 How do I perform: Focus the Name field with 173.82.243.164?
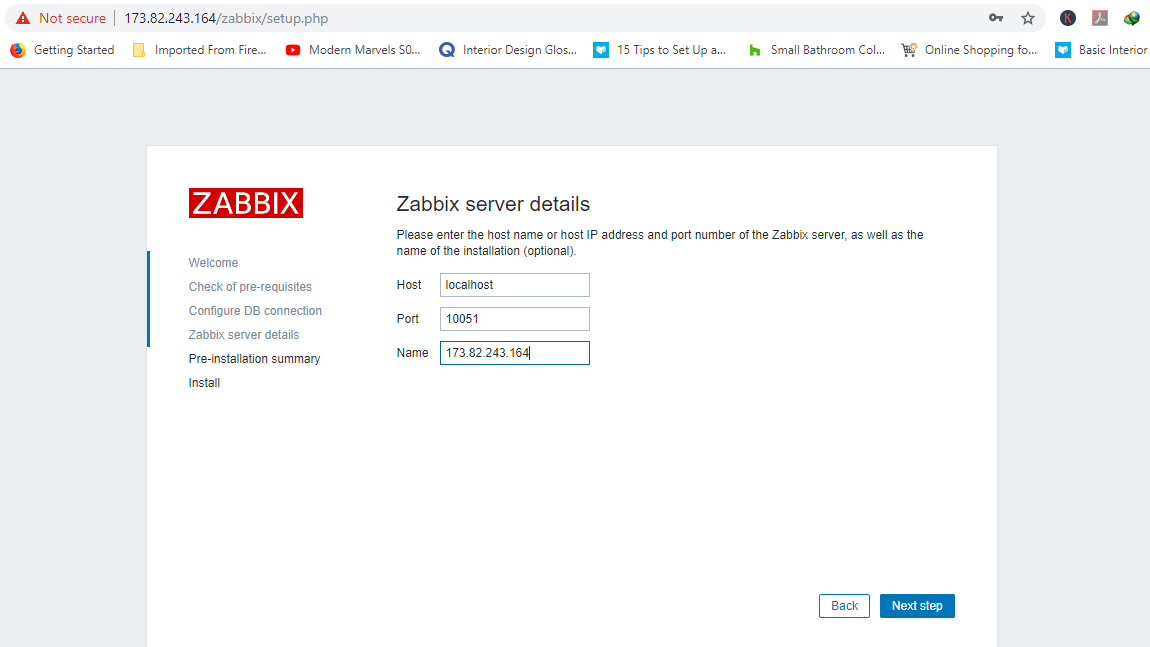pyautogui.click(x=515, y=353)
